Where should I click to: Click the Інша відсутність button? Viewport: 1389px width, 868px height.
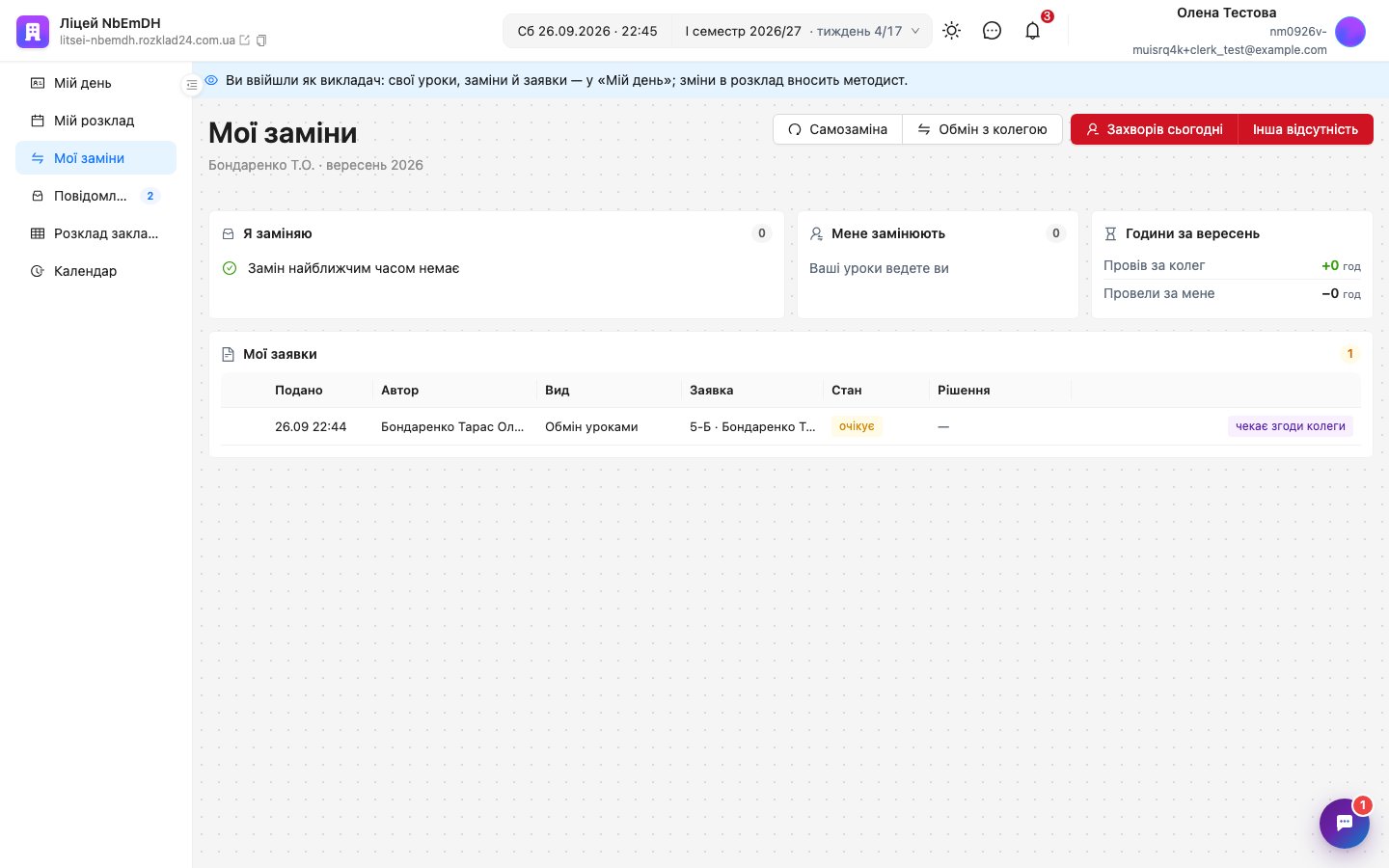(x=1305, y=129)
